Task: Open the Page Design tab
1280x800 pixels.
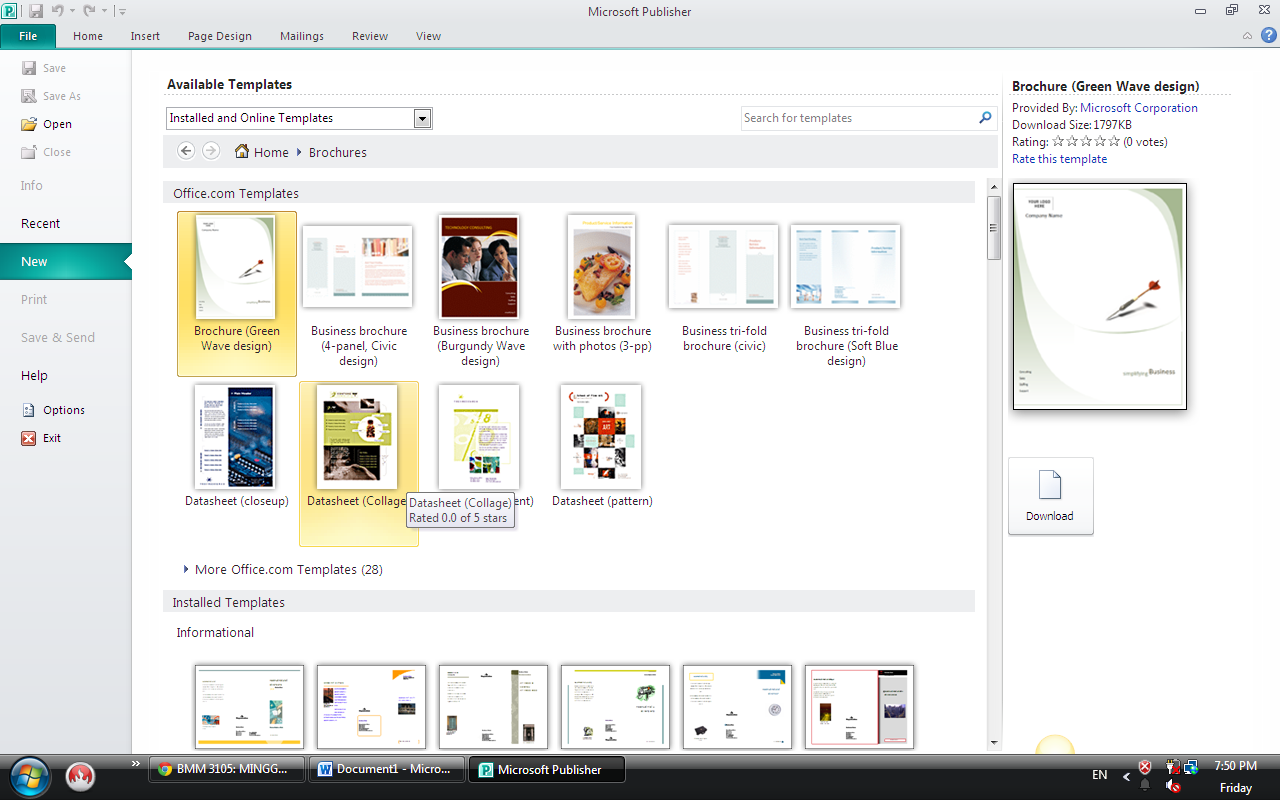Action: [220, 36]
